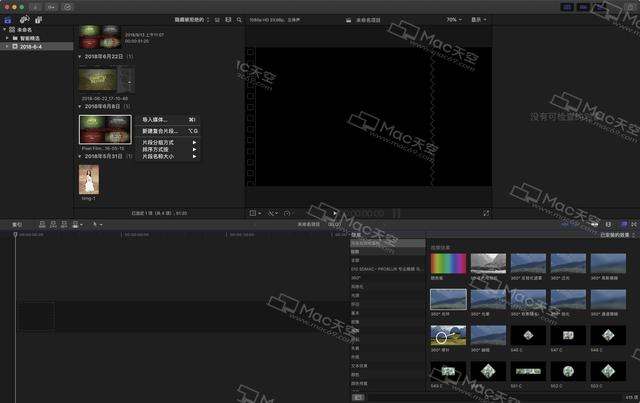Open the 已安装的效果 effects filter dropdown
The width and height of the screenshot is (640, 403).
tap(617, 235)
